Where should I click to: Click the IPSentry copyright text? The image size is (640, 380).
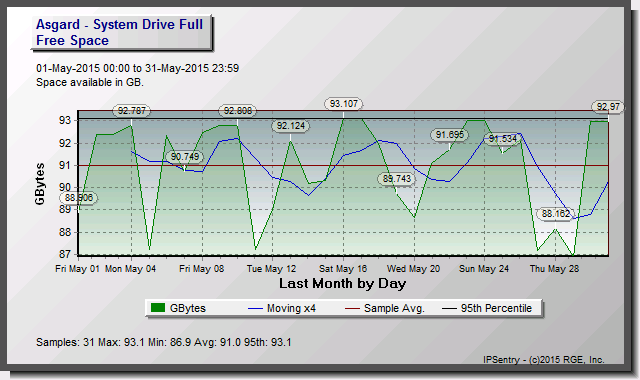[x=544, y=360]
